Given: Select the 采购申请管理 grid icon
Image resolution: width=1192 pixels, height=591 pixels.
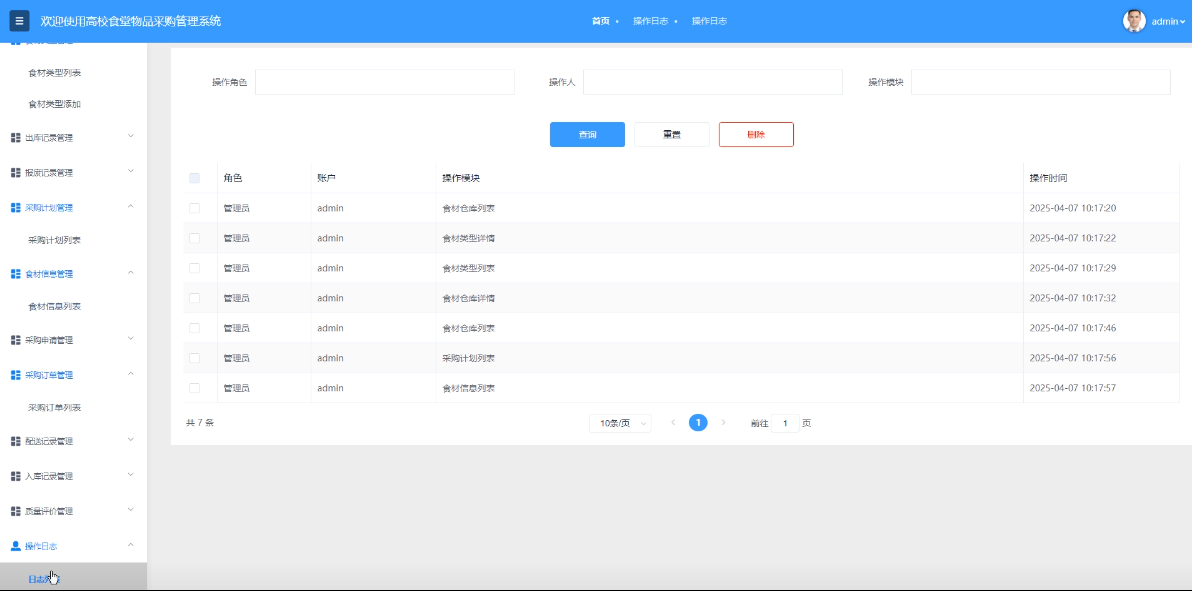Looking at the screenshot, I should [x=15, y=340].
